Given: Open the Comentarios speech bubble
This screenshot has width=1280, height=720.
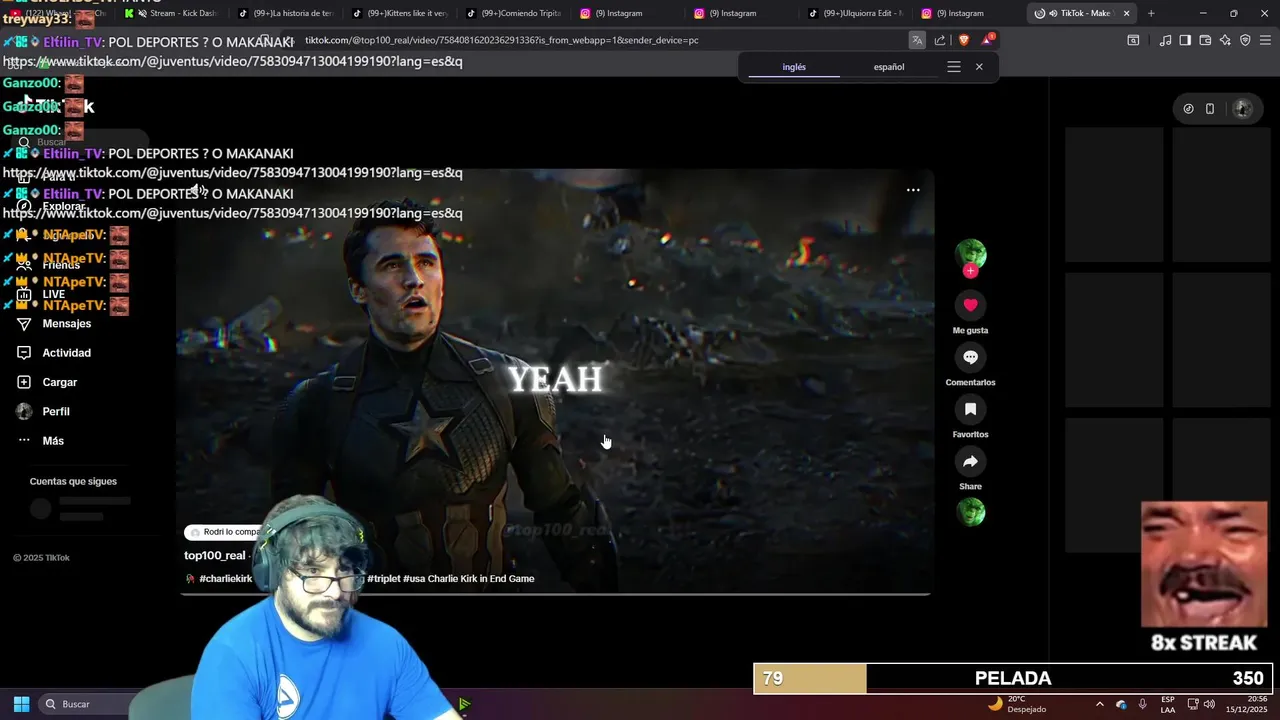Looking at the screenshot, I should 970,357.
